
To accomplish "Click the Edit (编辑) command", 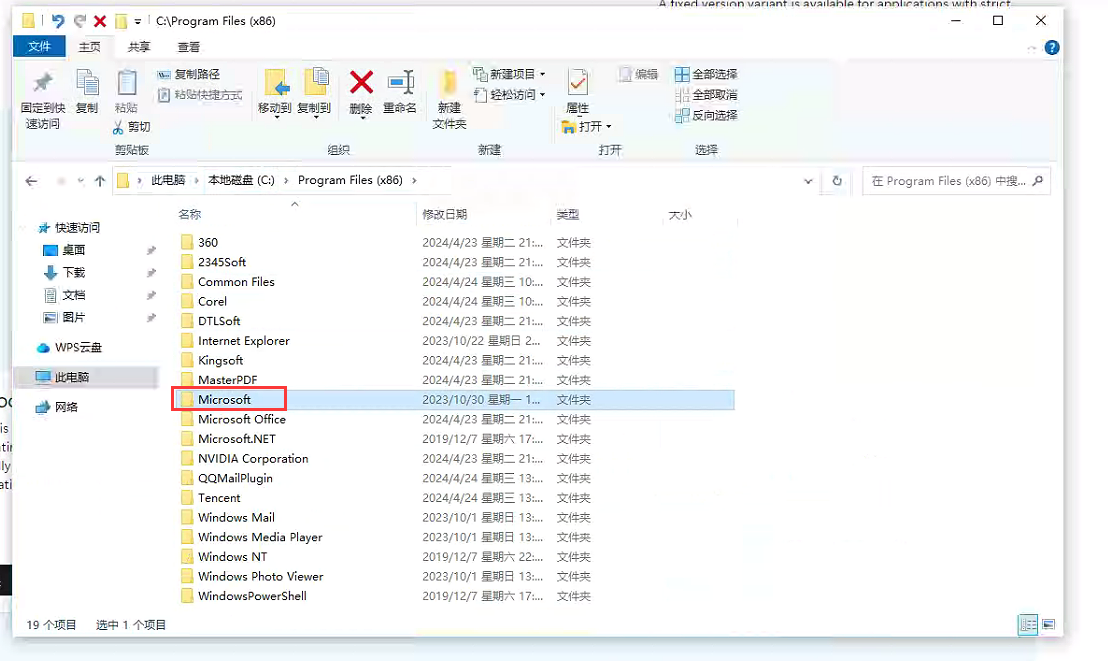I will (638, 74).
